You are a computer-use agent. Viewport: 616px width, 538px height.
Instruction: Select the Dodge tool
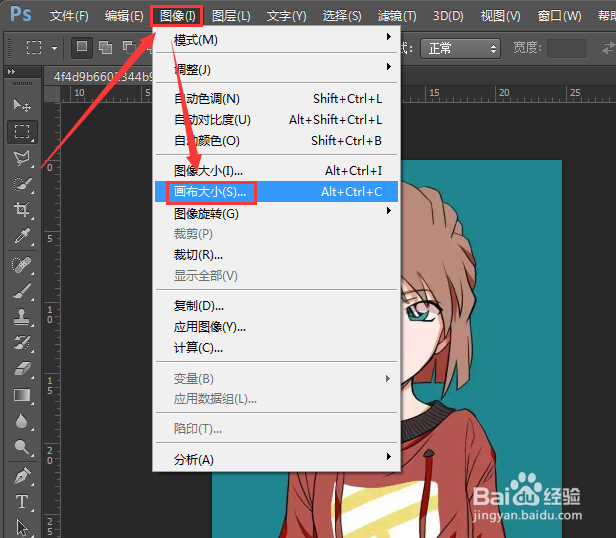(22, 447)
